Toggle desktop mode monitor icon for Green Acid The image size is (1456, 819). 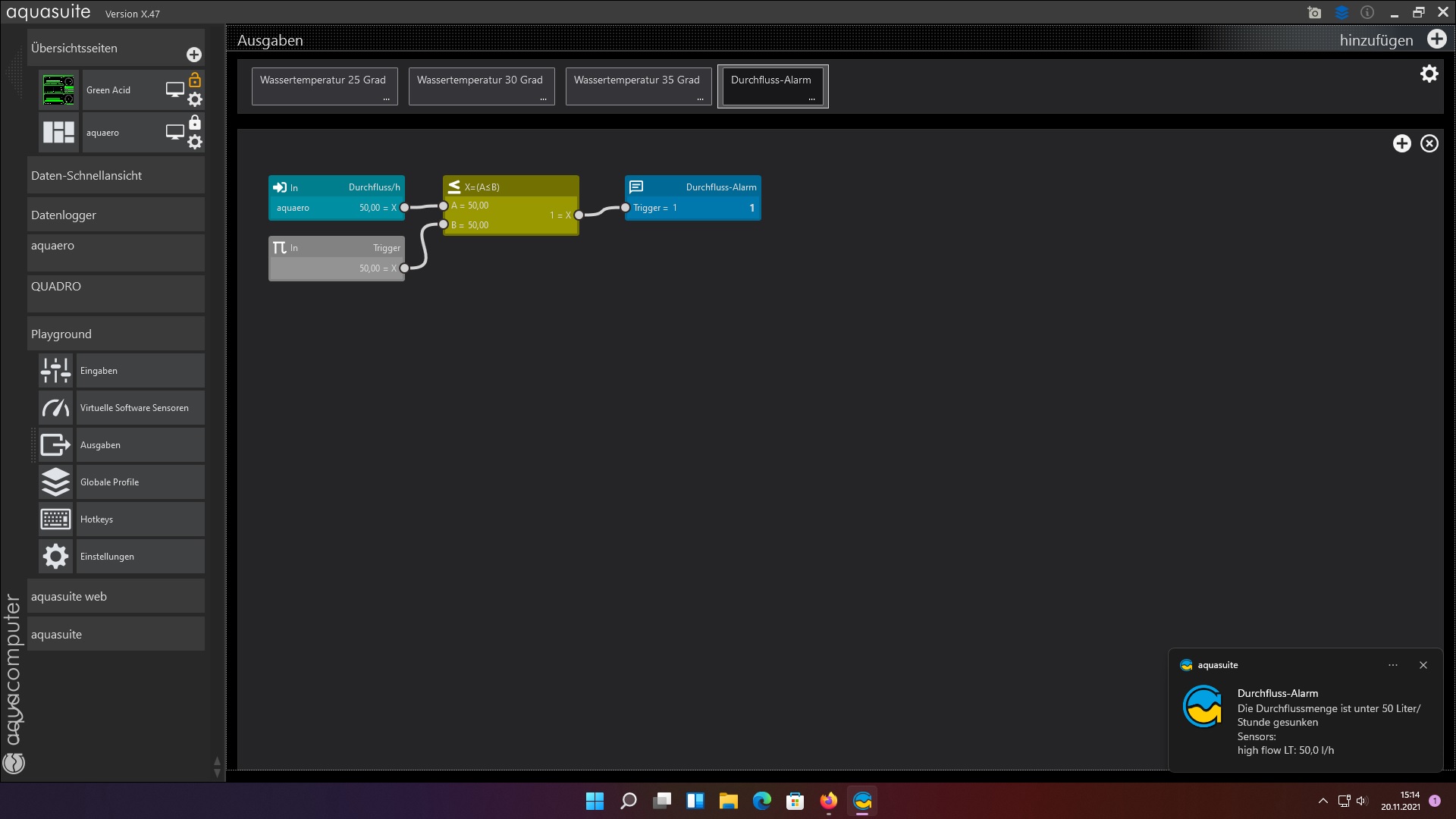(x=174, y=89)
